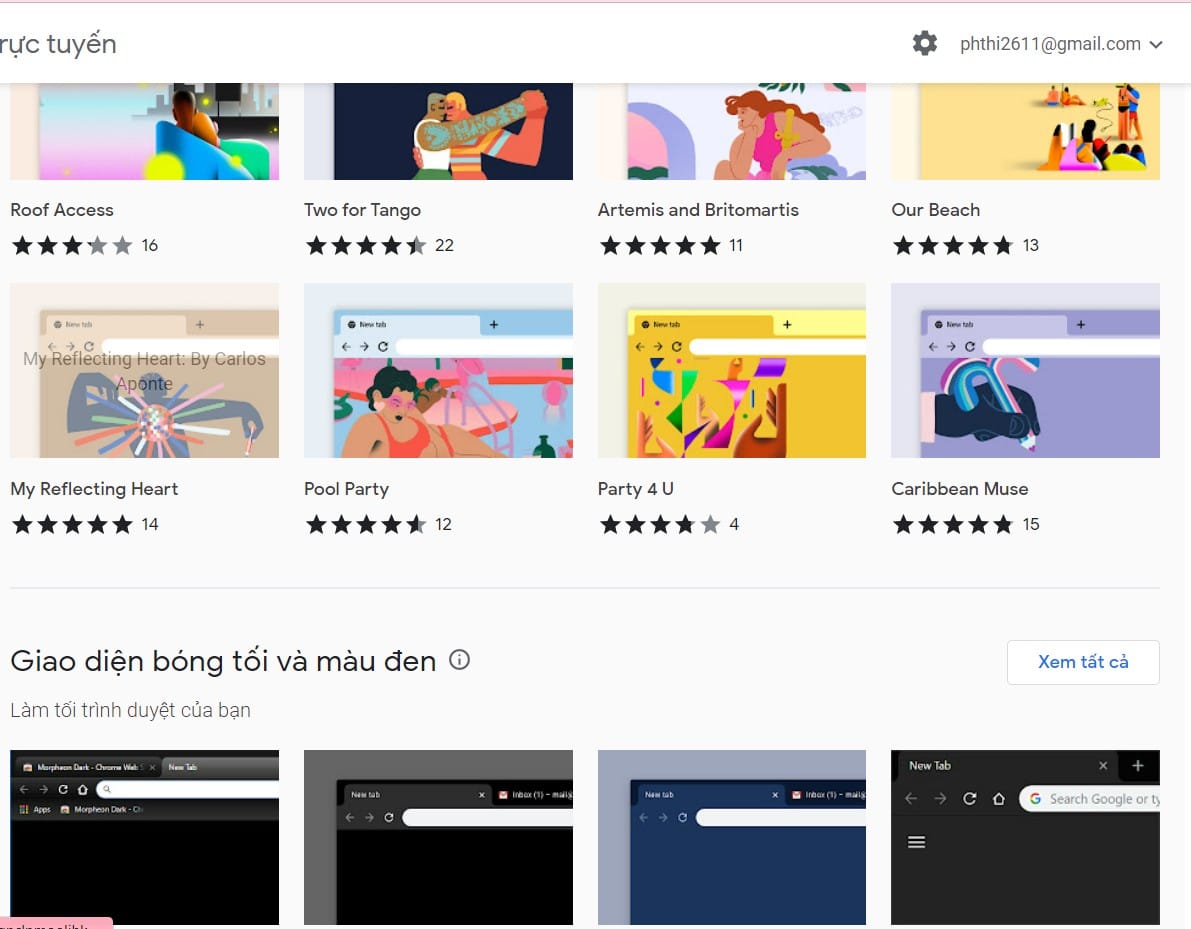
Task: Click the star rating of Two for Tango
Action: point(366,245)
